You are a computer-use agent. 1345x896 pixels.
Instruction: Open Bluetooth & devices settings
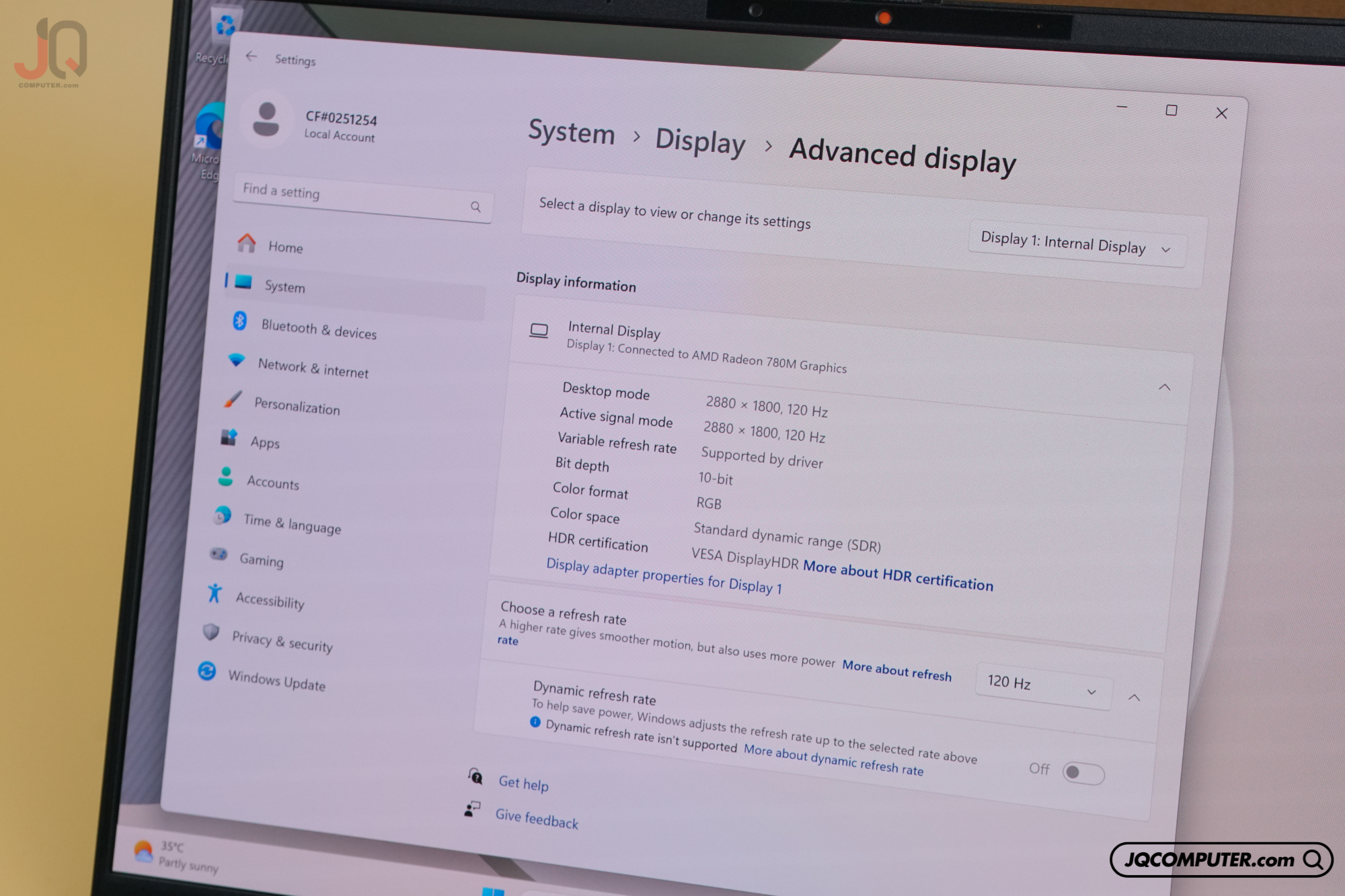(319, 329)
